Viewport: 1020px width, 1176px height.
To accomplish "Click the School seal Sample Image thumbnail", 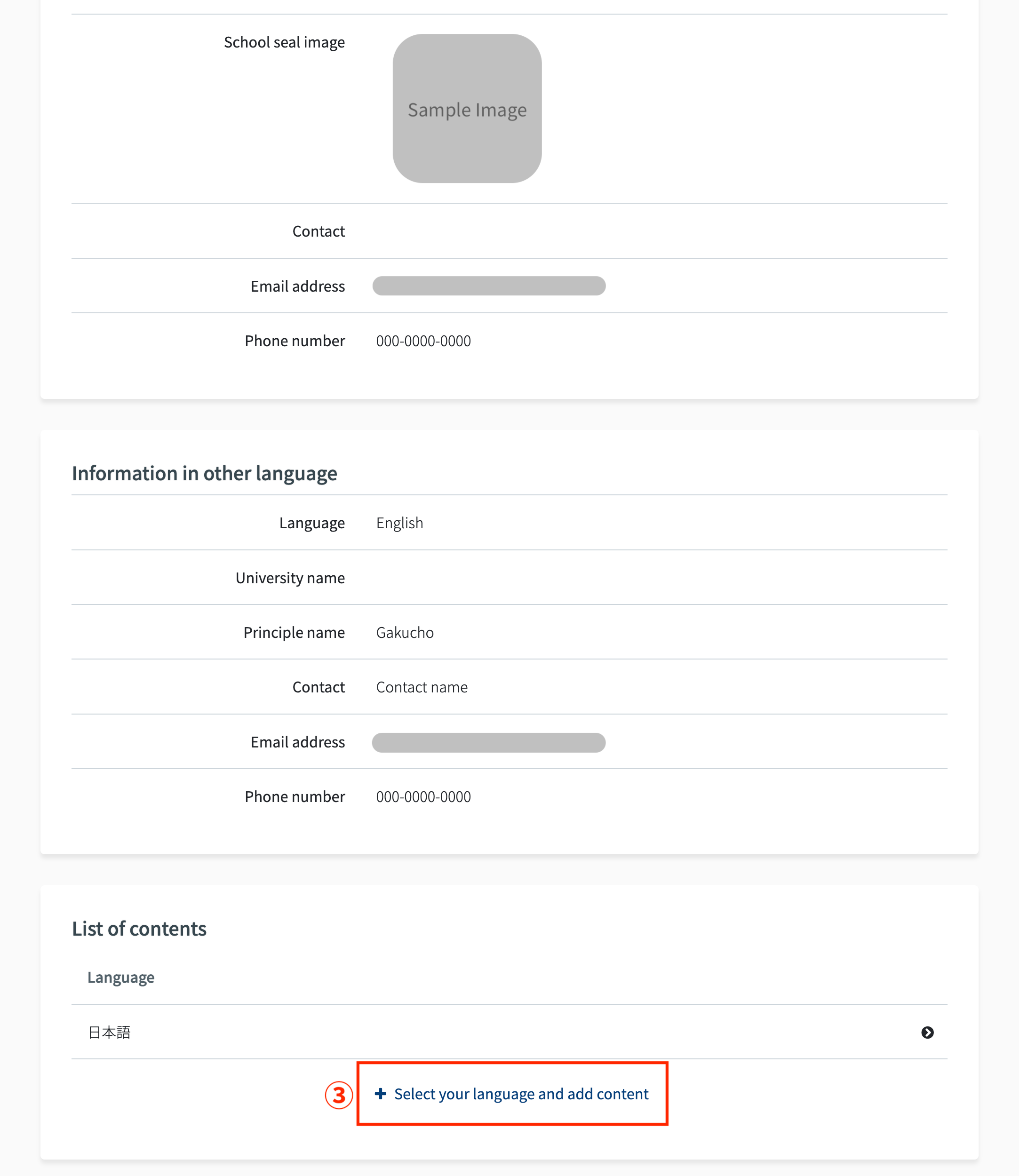I will [x=467, y=109].
